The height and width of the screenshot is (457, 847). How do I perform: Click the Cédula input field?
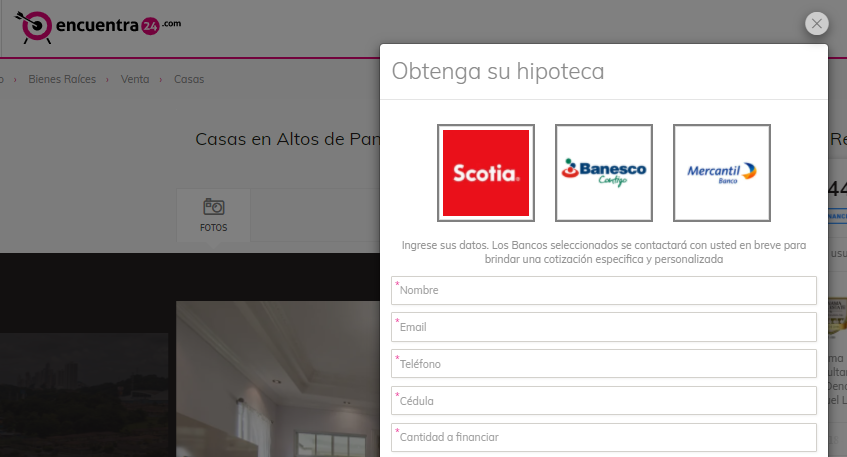point(603,401)
